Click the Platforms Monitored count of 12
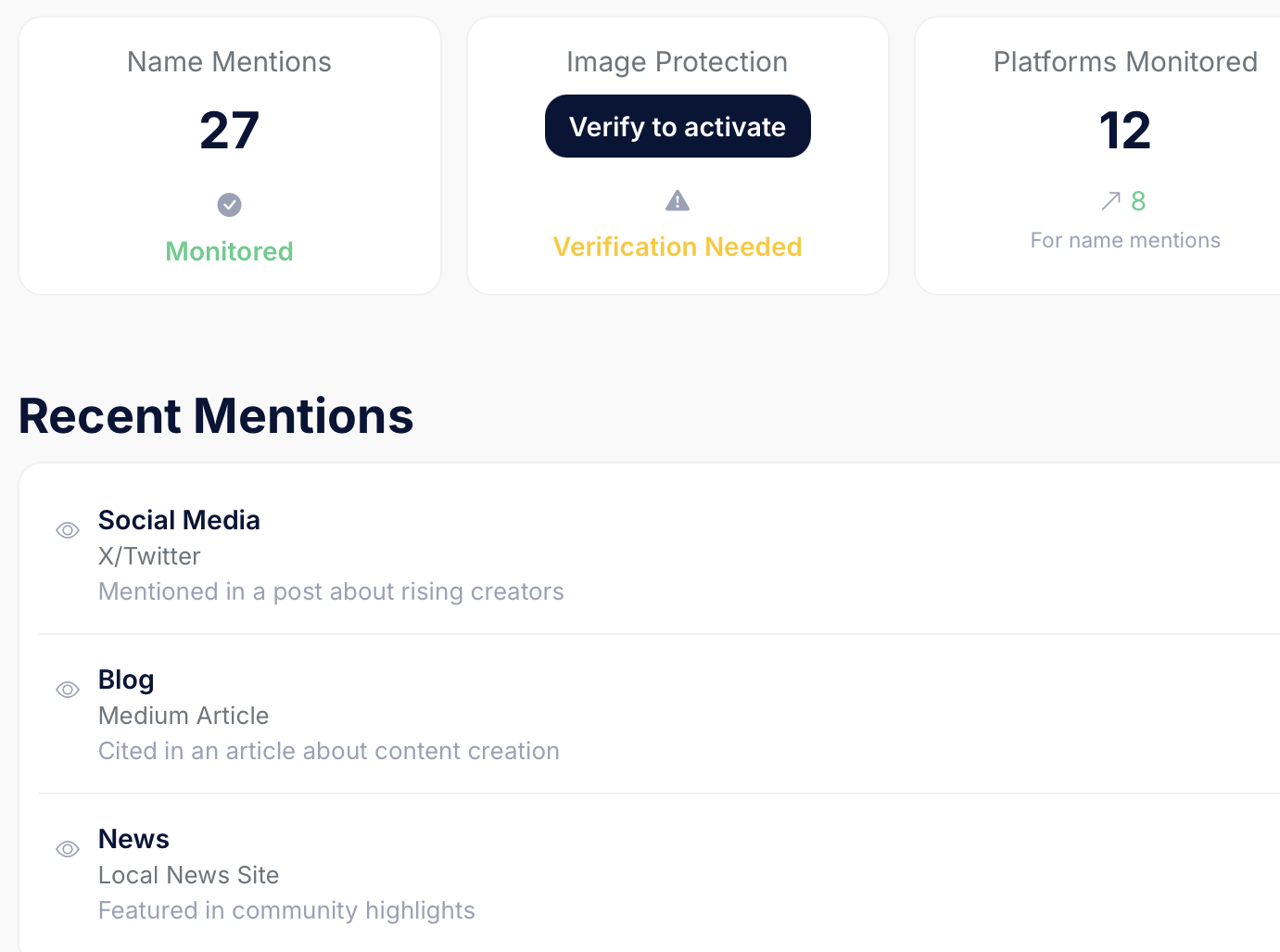Viewport: 1280px width, 952px height. [x=1124, y=131]
